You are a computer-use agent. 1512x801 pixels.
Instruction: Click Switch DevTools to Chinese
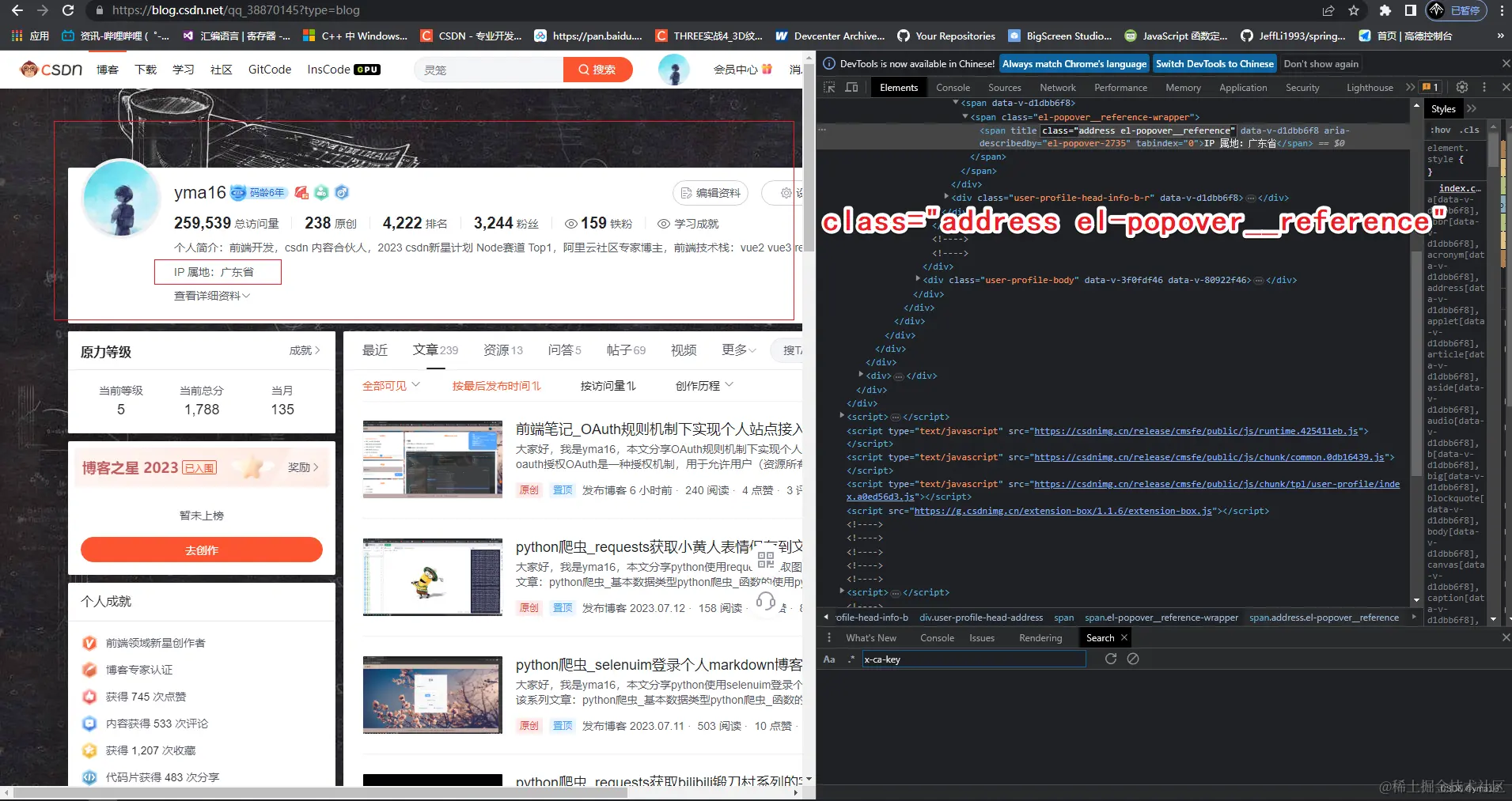pyautogui.click(x=1215, y=63)
